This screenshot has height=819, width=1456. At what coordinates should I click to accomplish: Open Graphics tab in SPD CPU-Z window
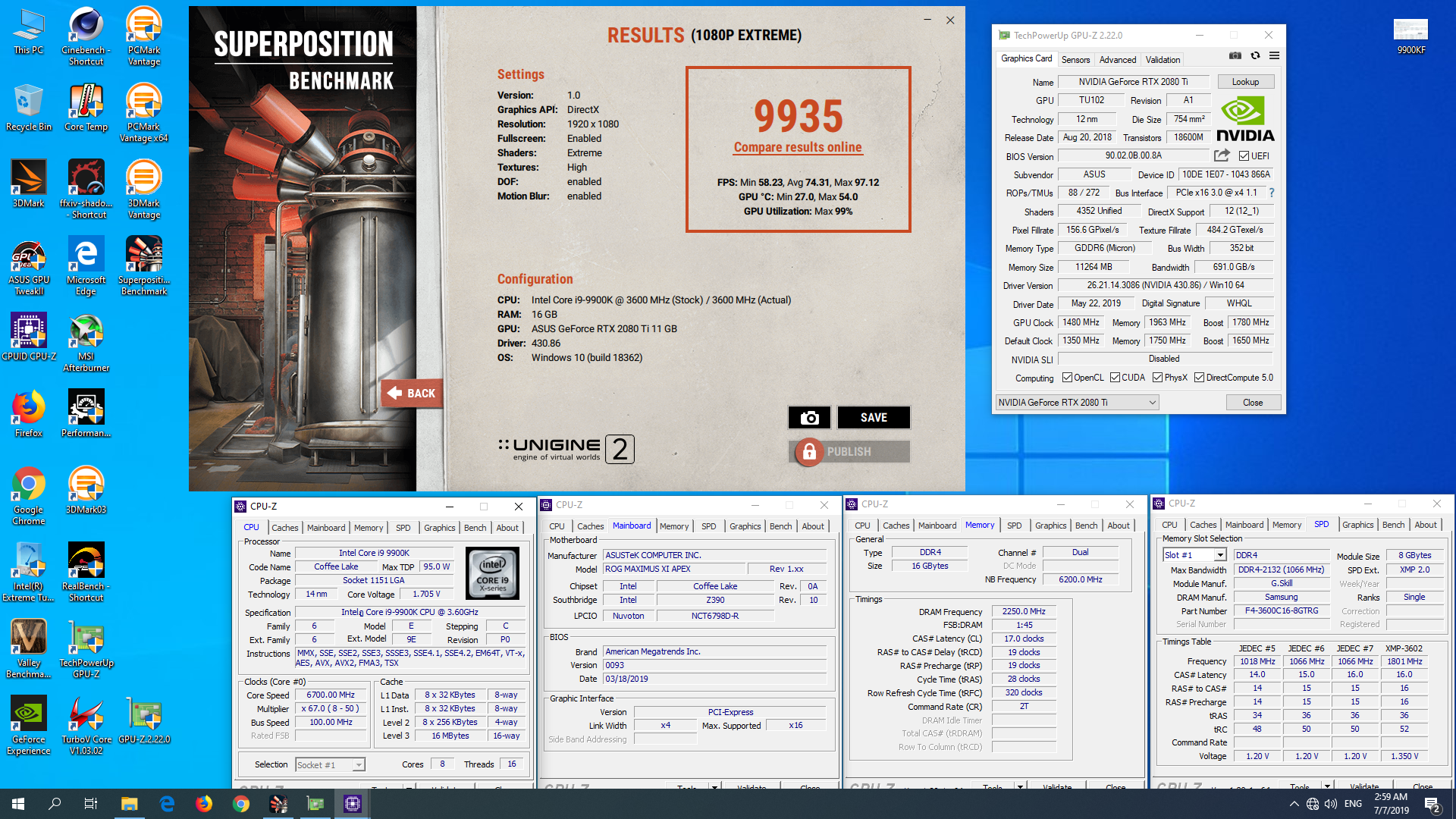[x=1357, y=525]
